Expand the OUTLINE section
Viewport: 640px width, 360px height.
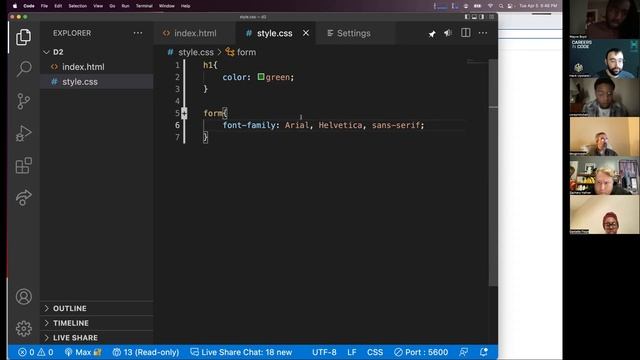[x=96, y=308]
